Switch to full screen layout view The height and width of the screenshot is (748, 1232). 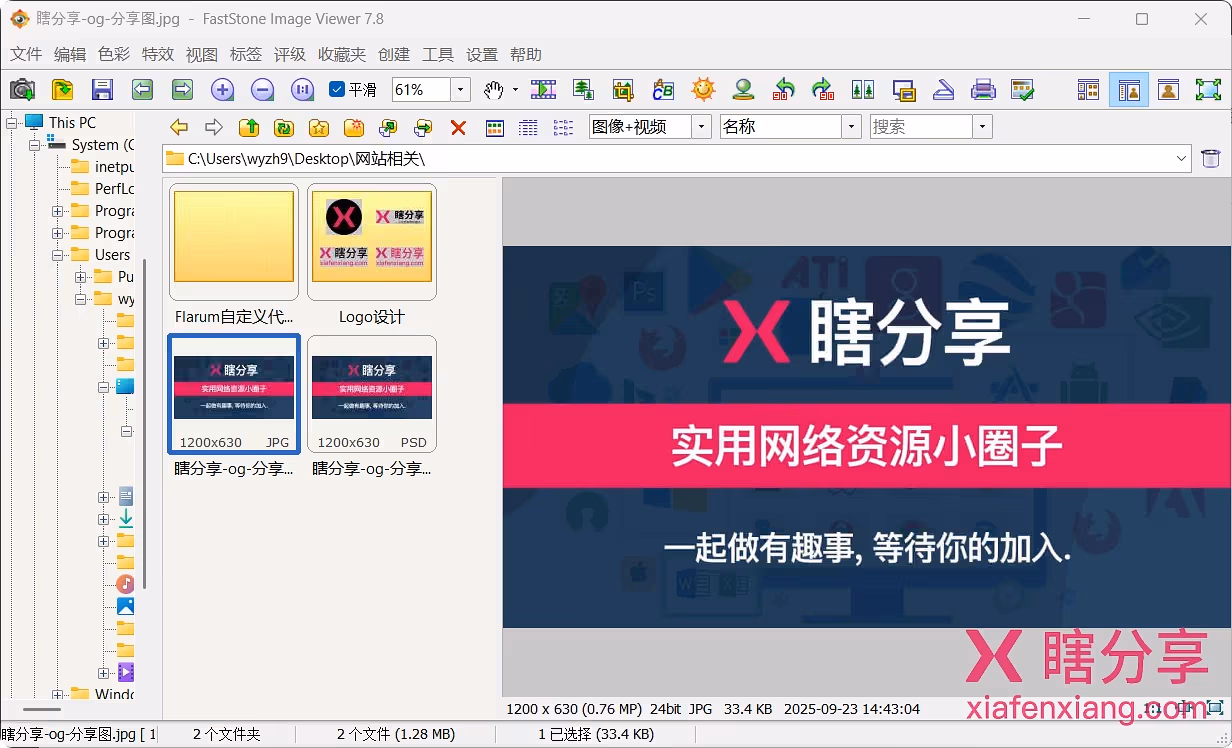click(1208, 89)
